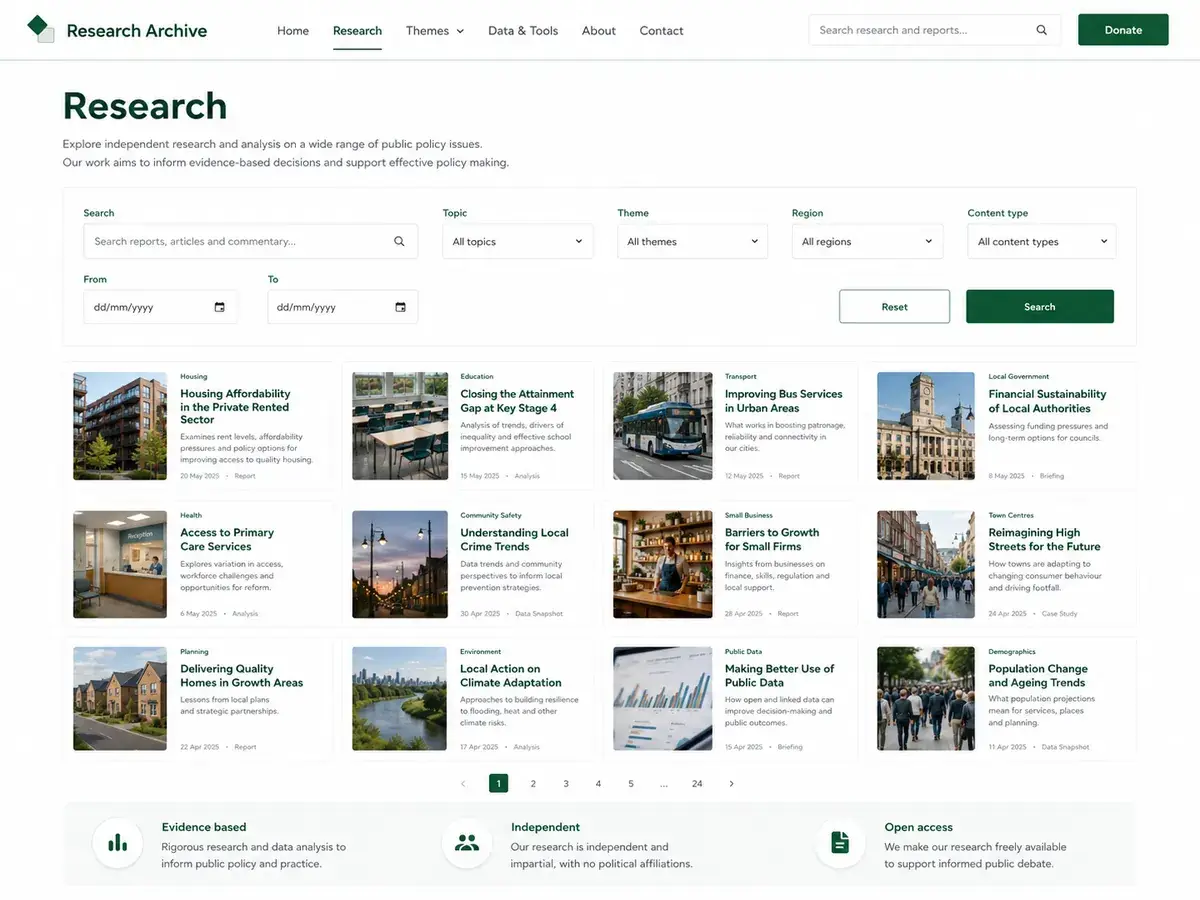The image size is (1200, 900).
Task: Click the Independent people icon
Action: click(467, 843)
